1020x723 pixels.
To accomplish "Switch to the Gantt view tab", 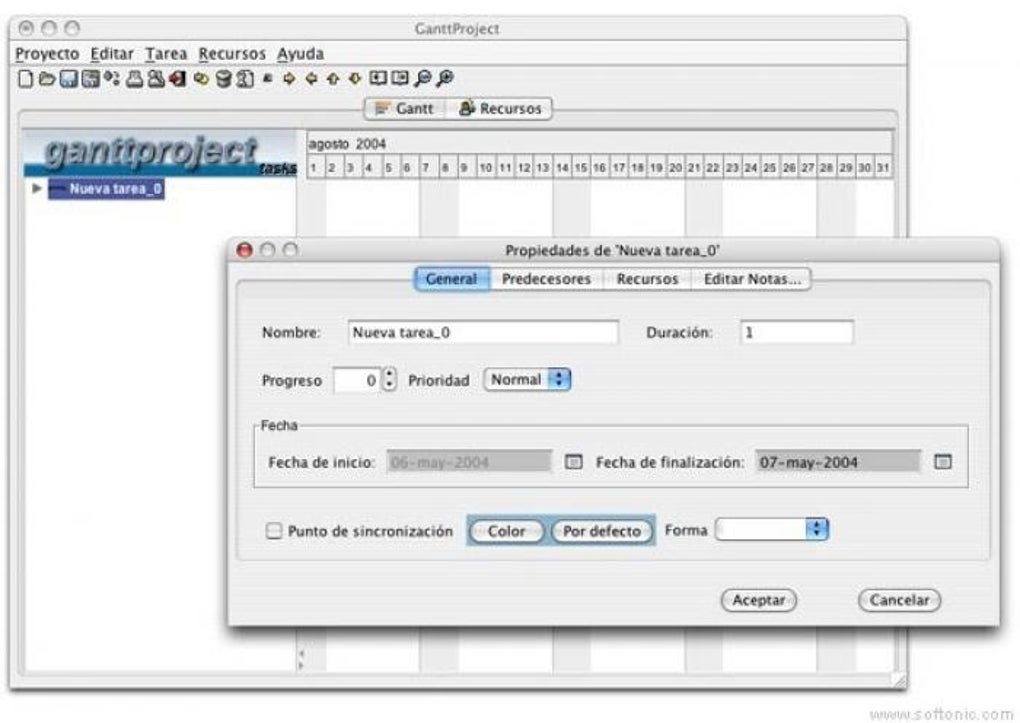I will click(405, 109).
